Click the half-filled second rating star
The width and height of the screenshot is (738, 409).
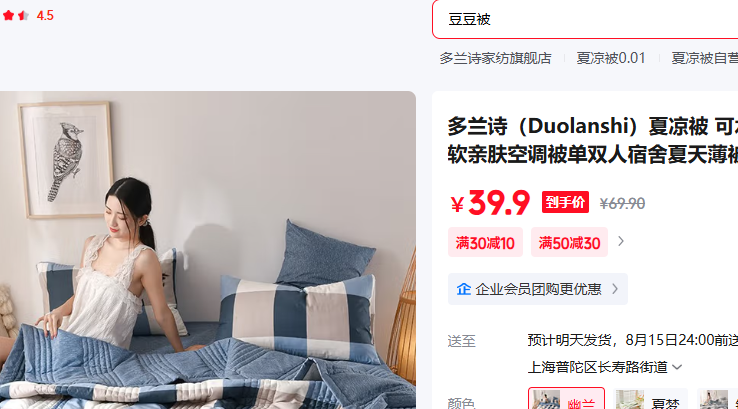coord(24,16)
